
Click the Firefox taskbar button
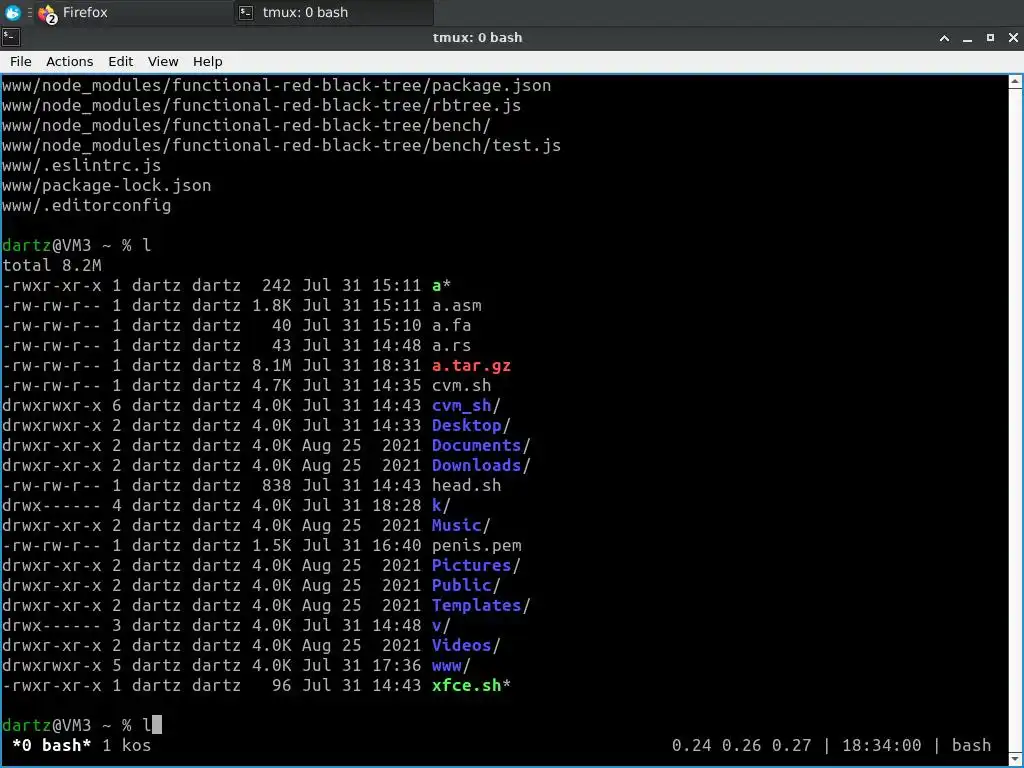tap(134, 12)
